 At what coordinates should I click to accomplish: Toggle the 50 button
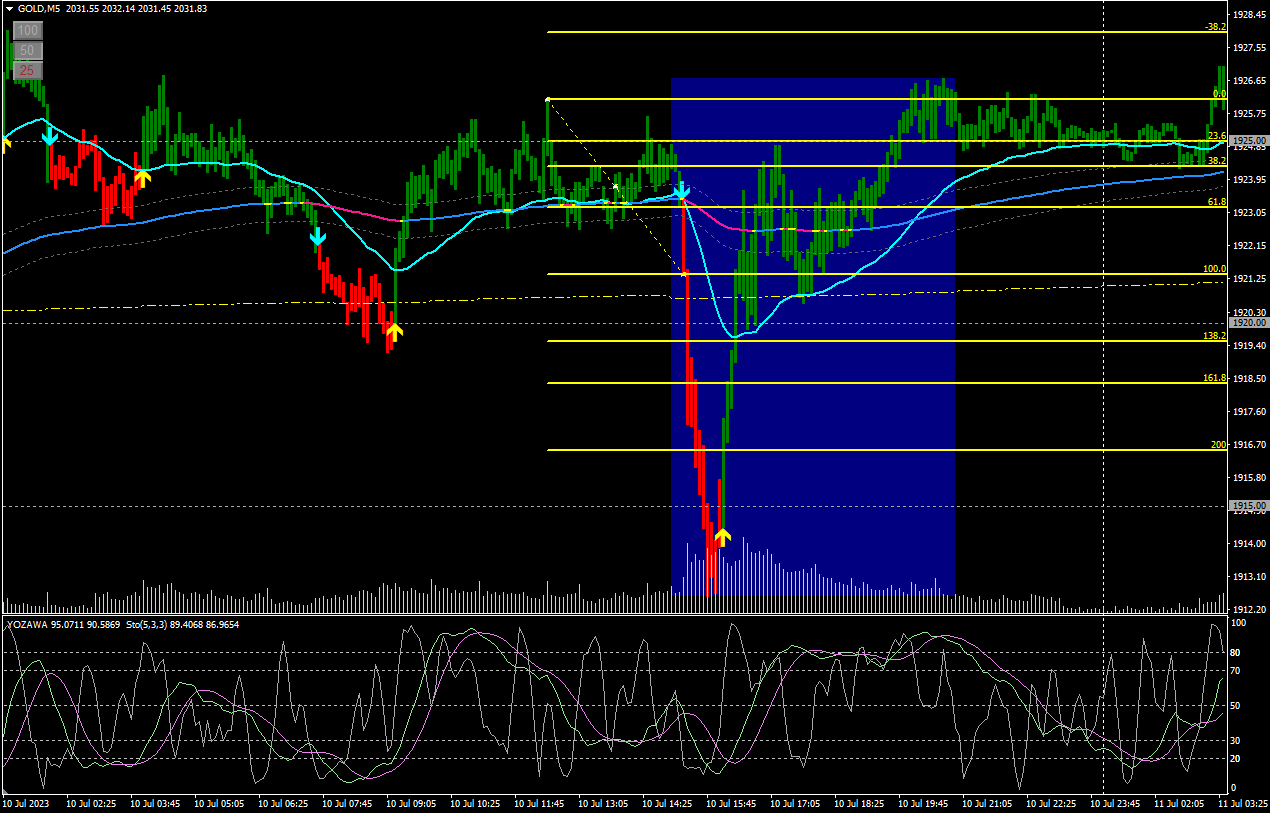pyautogui.click(x=27, y=50)
